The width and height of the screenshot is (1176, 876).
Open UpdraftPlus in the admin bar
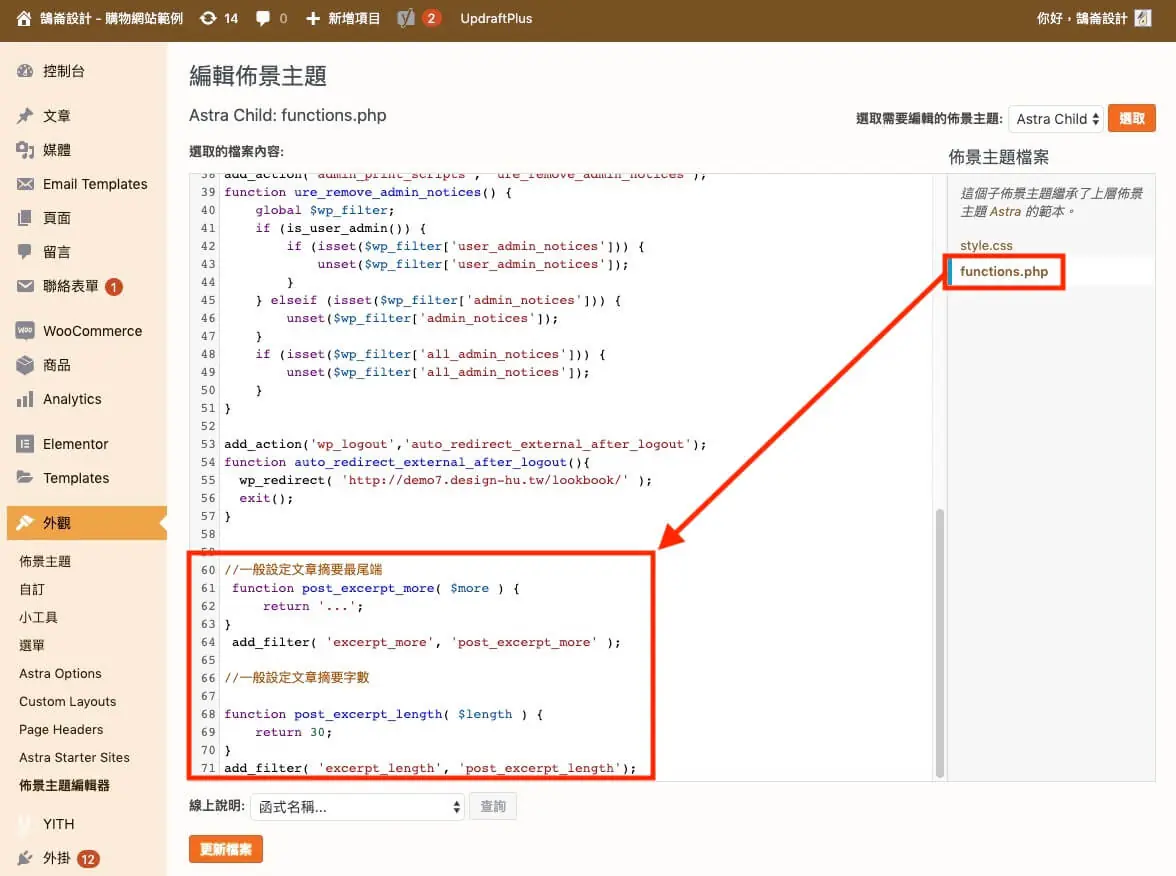click(x=496, y=19)
